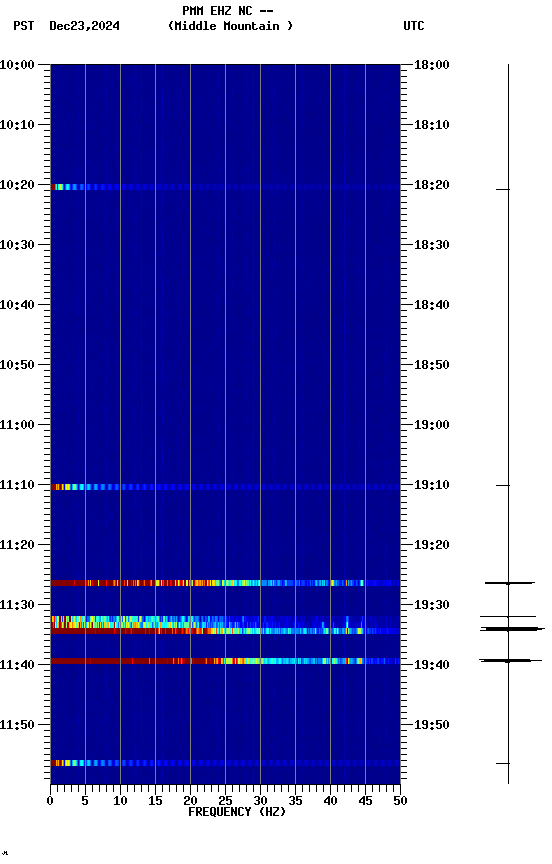Click the strong red spectrogram band near 11:26
Image resolution: width=552 pixels, height=864 pixels.
pos(225,583)
